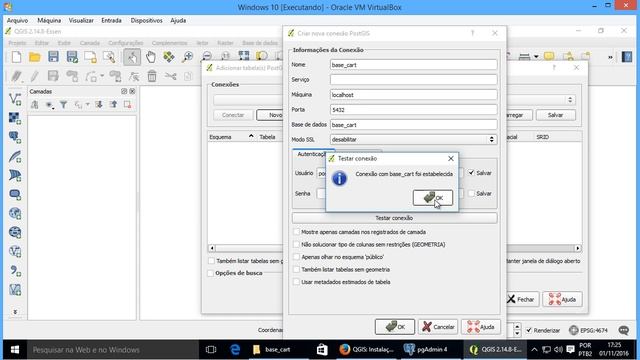Image resolution: width=640 pixels, height=360 pixels.
Task: Click the Task View taskbar icon
Action: coord(211,350)
